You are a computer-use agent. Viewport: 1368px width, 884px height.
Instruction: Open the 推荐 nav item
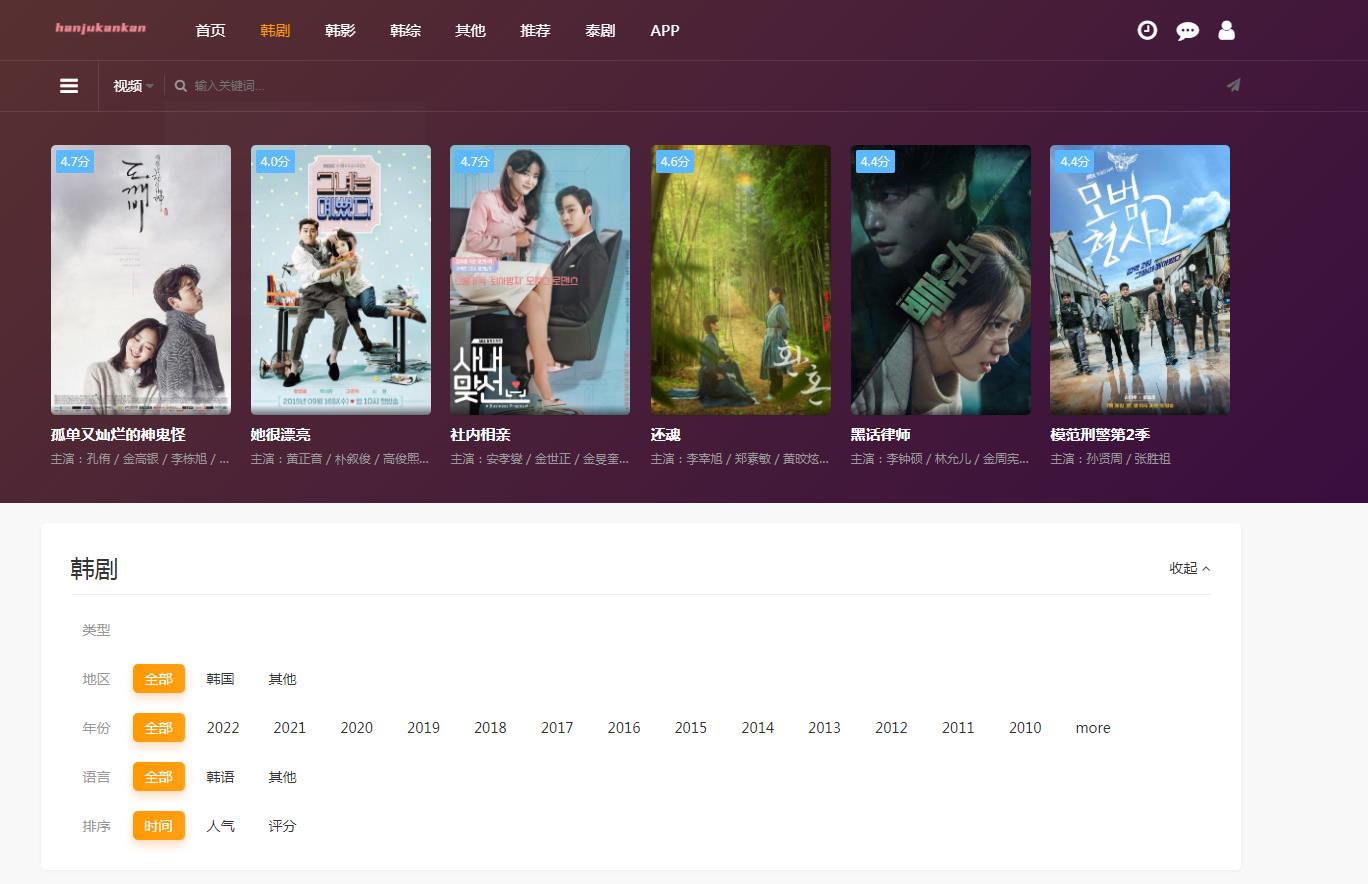click(535, 31)
